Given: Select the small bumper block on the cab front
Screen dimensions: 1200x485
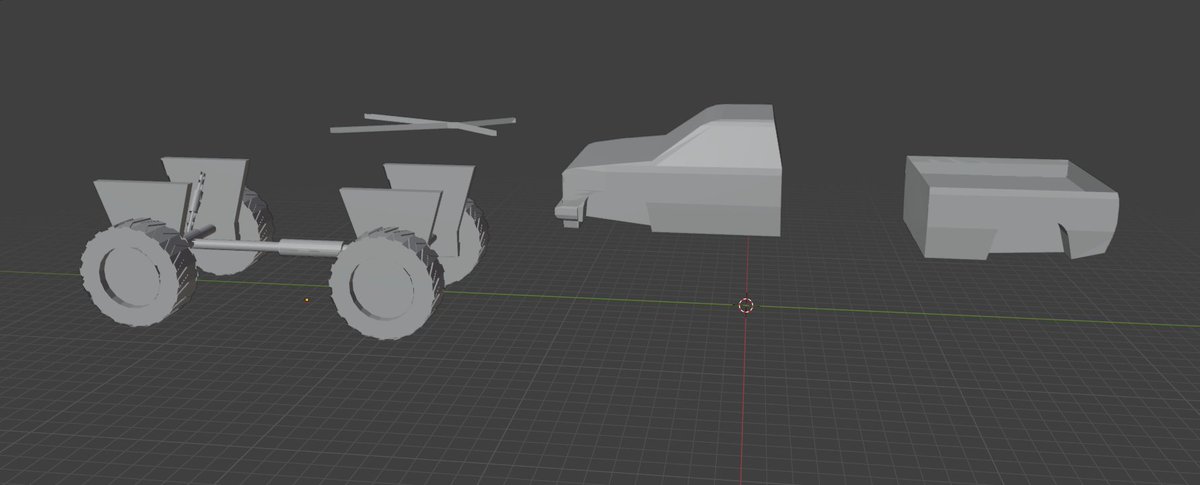Looking at the screenshot, I should click(x=570, y=210).
